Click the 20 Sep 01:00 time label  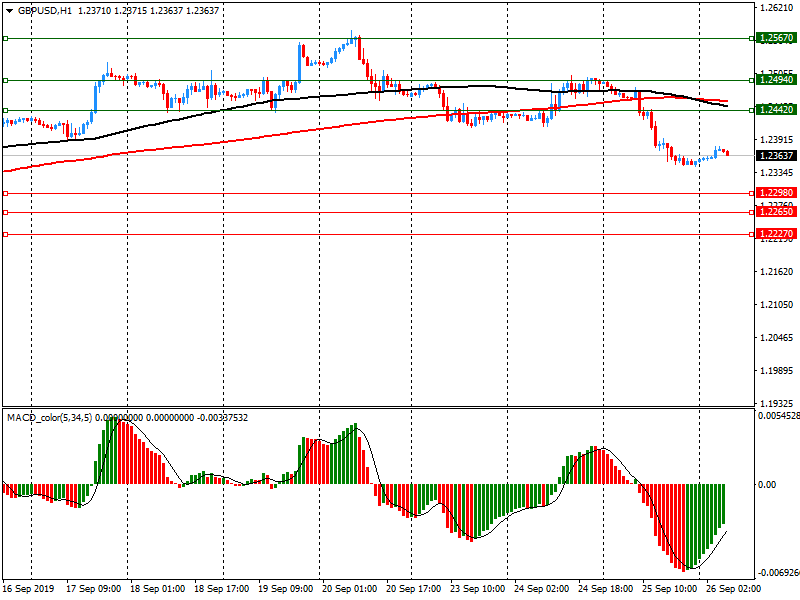[349, 589]
